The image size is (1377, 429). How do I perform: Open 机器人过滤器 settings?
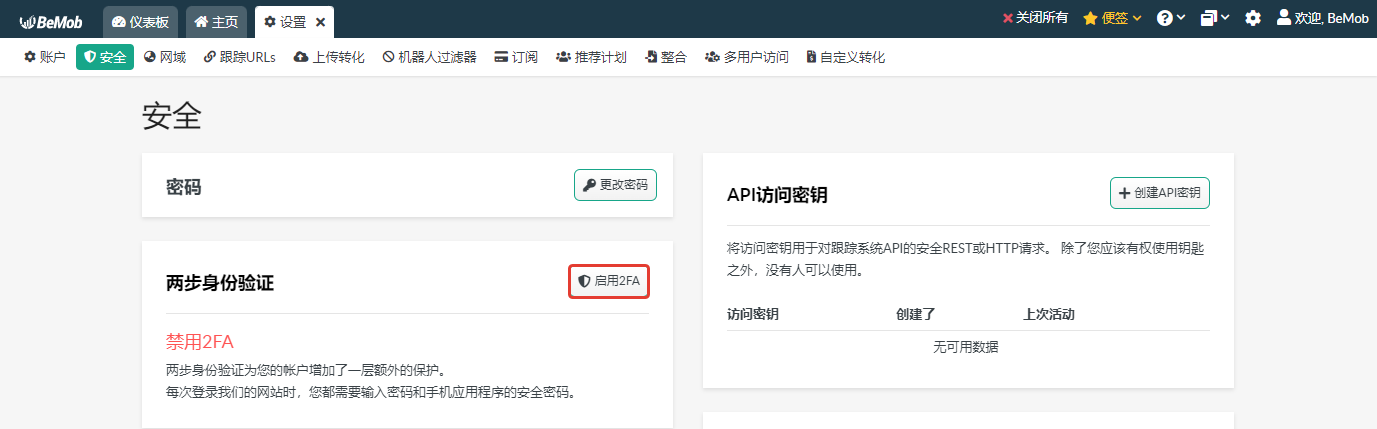click(429, 58)
